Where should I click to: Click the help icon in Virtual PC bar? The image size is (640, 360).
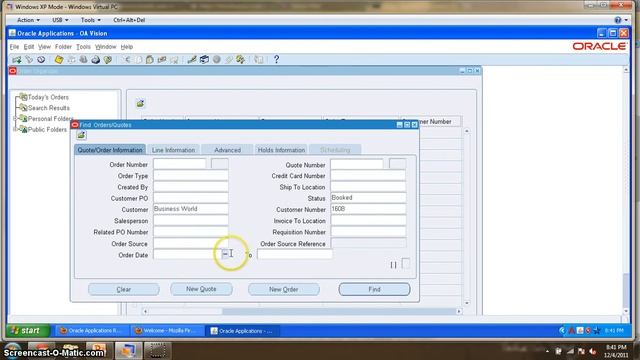tap(618, 20)
